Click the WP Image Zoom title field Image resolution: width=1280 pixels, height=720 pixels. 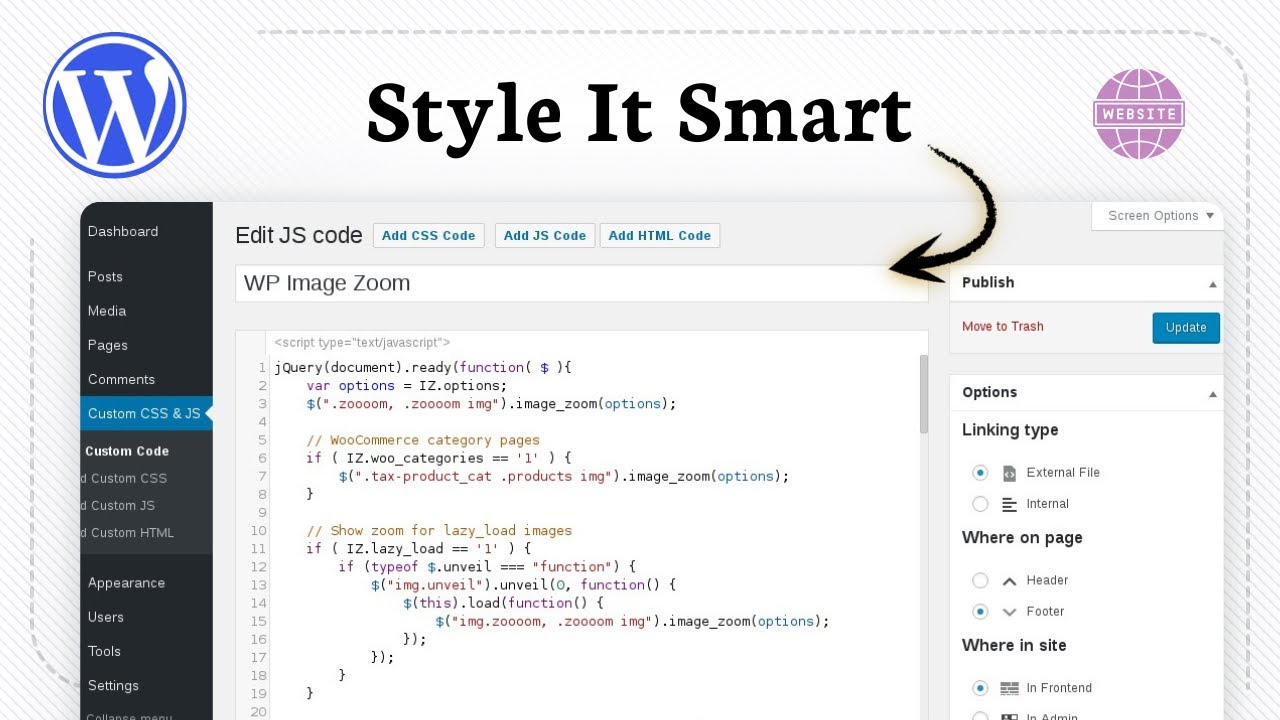pos(582,283)
